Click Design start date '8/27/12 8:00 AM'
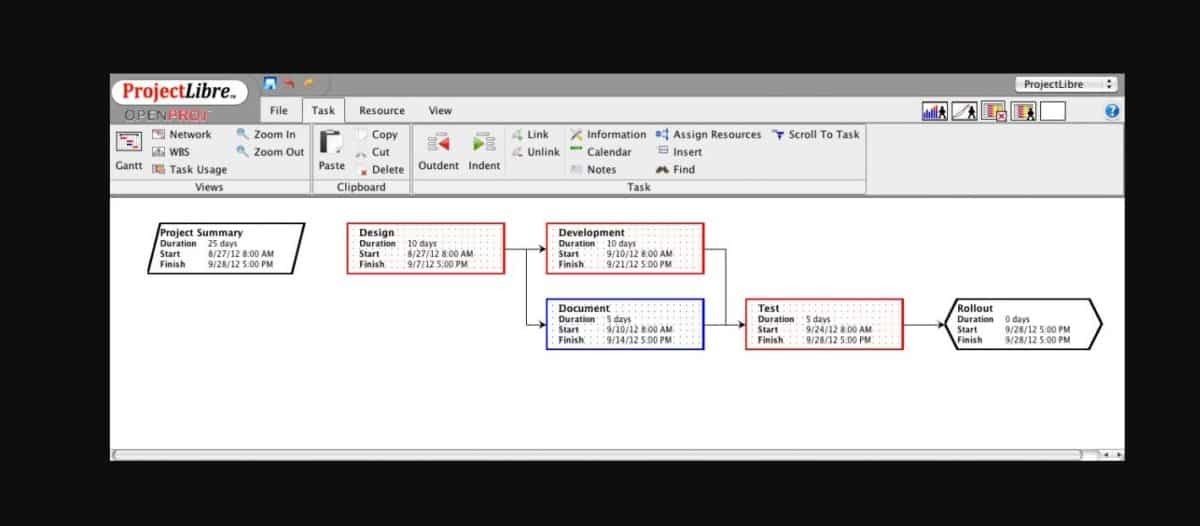Screen dimensions: 1200x526 pos(440,254)
